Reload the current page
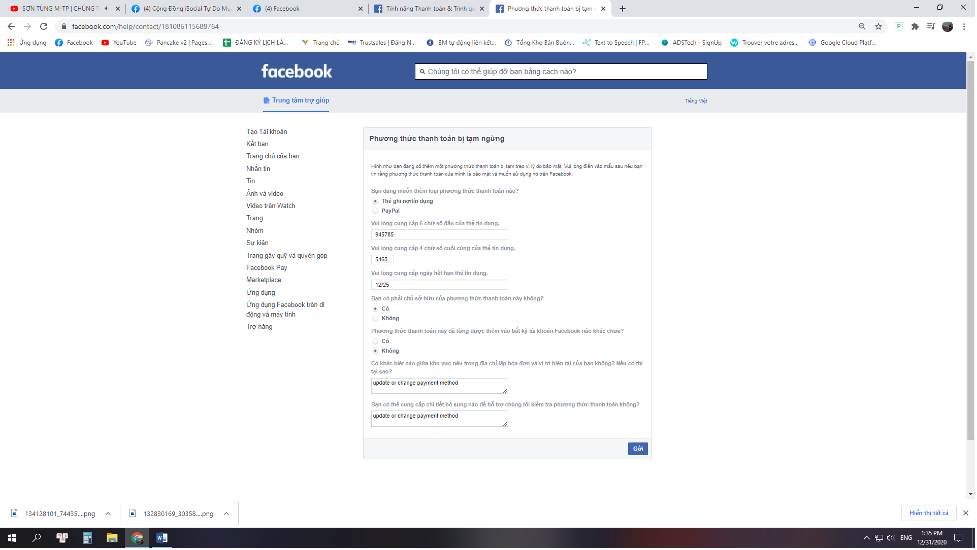Viewport: 977px width, 550px height. pos(44,26)
